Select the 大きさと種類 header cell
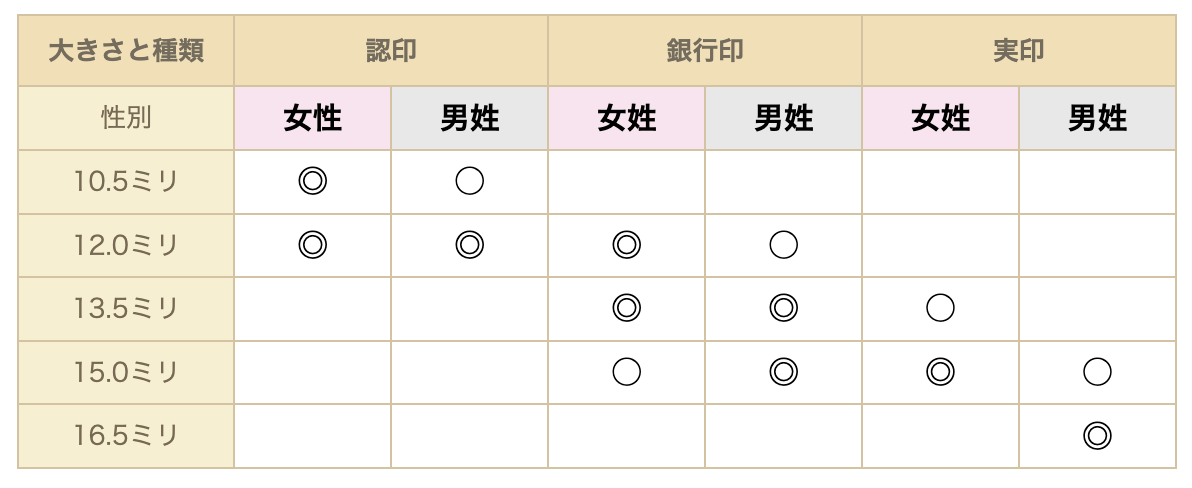The image size is (1192, 488). pyautogui.click(x=126, y=51)
